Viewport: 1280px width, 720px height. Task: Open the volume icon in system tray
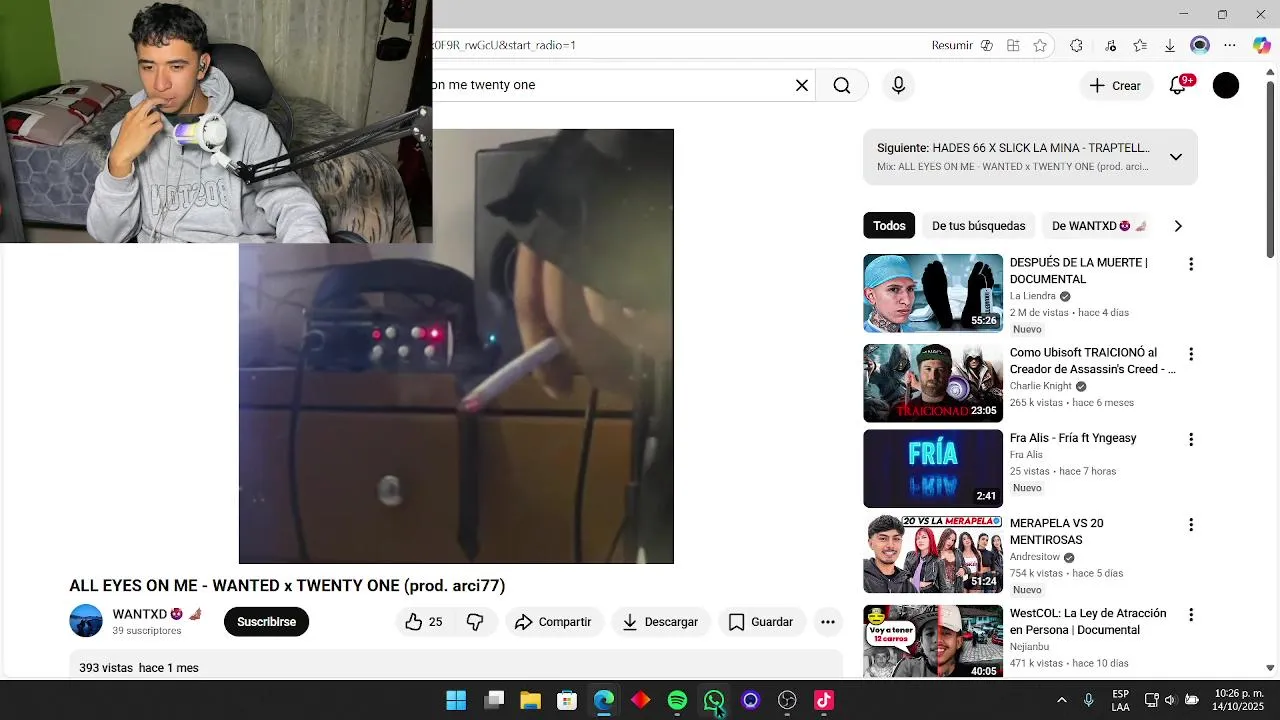pos(1170,700)
